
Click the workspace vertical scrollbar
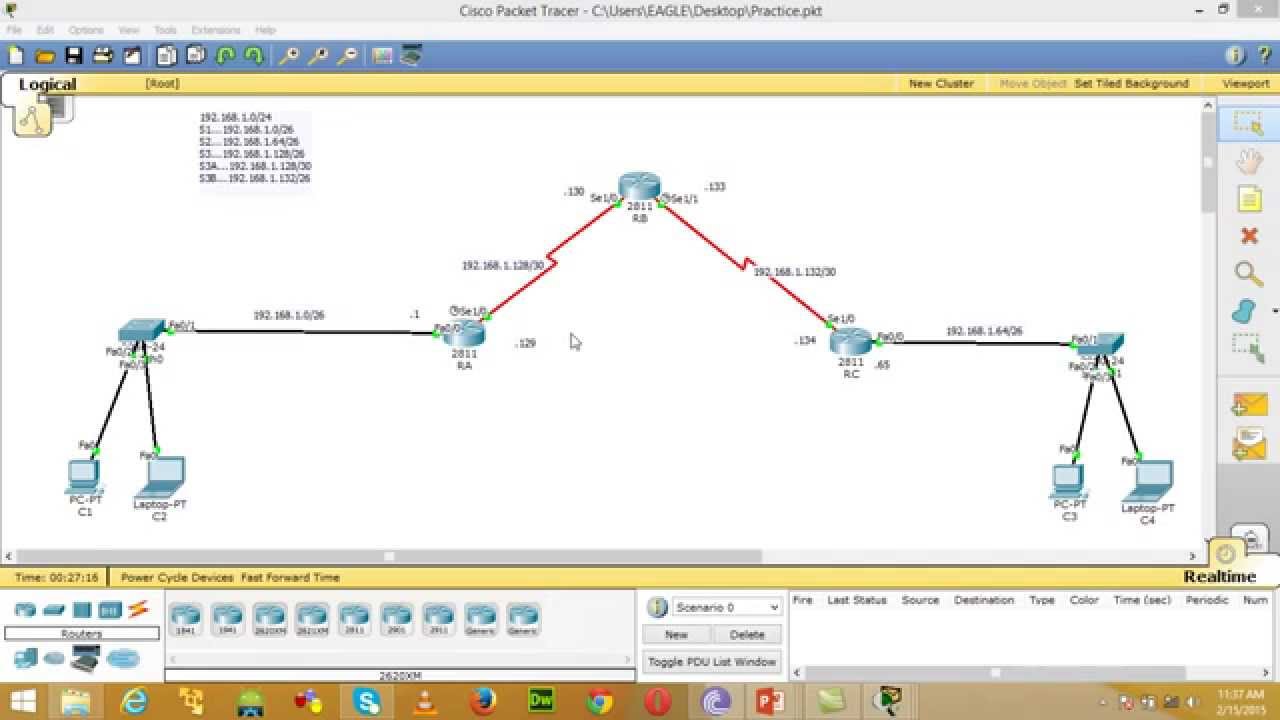click(x=1207, y=160)
